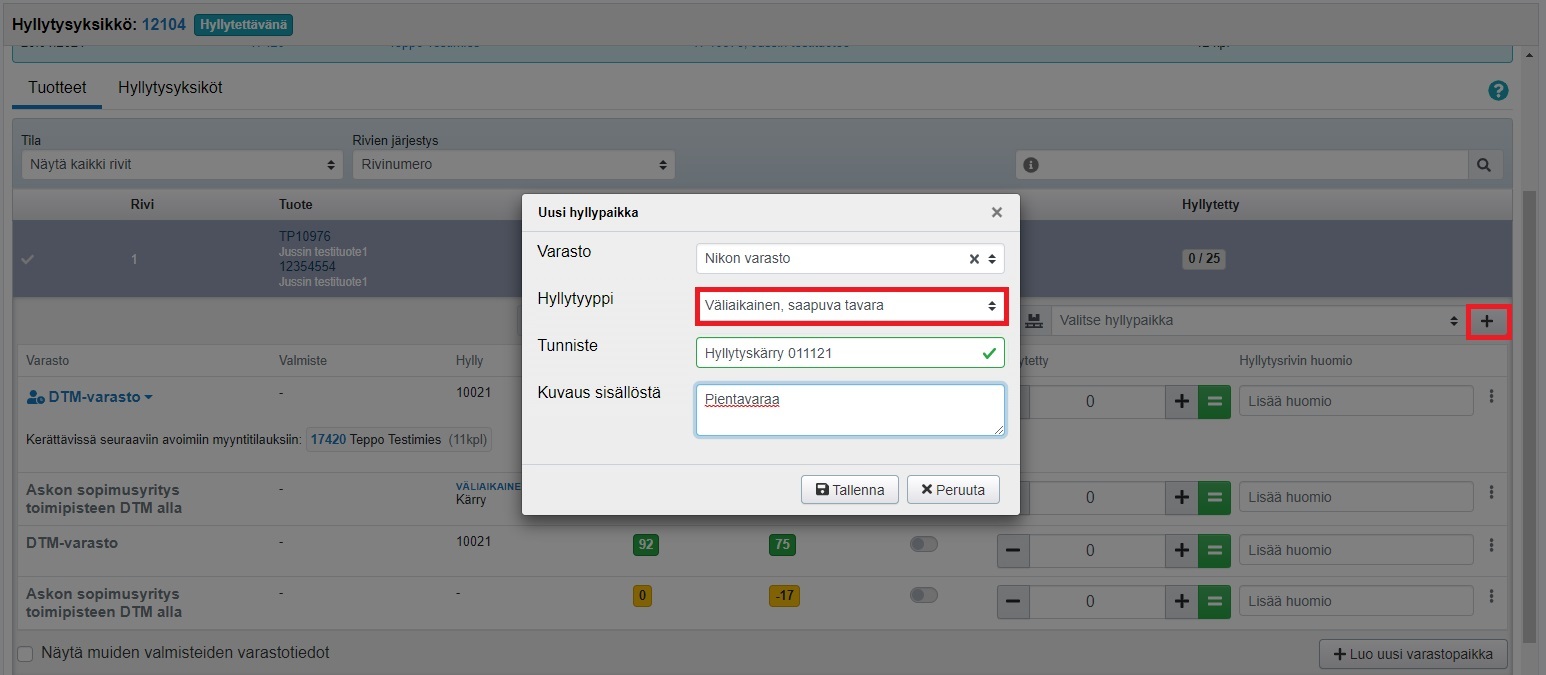Toggle the switch in row with stock 92

click(x=923, y=544)
